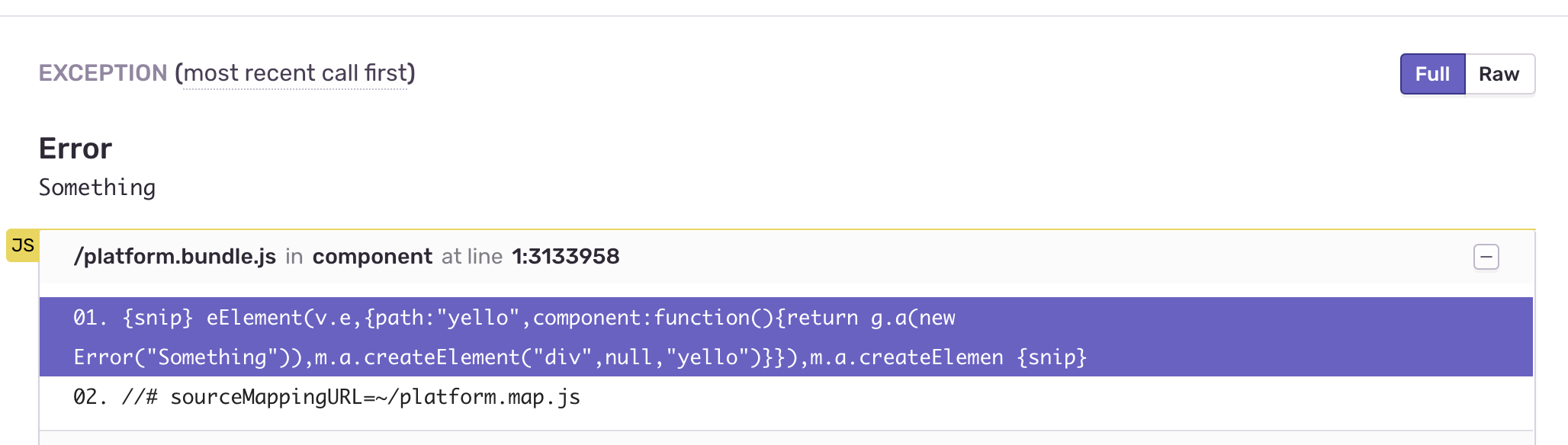The width and height of the screenshot is (1568, 445).
Task: Expand the highlighted error source line
Action: pos(580,338)
